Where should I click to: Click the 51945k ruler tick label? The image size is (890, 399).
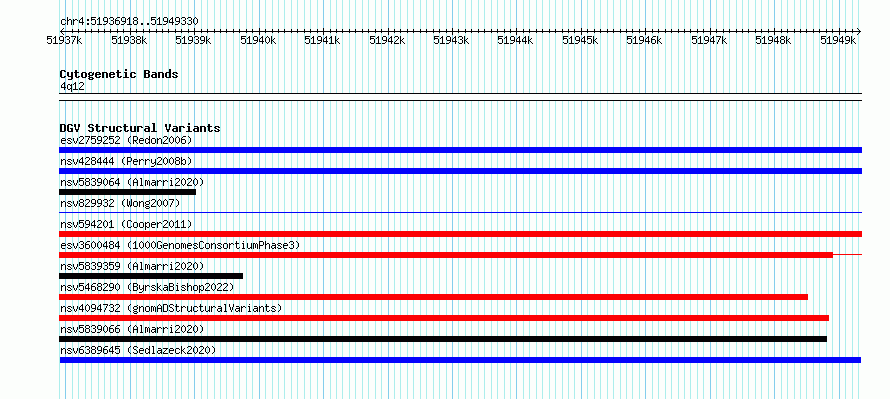click(580, 40)
